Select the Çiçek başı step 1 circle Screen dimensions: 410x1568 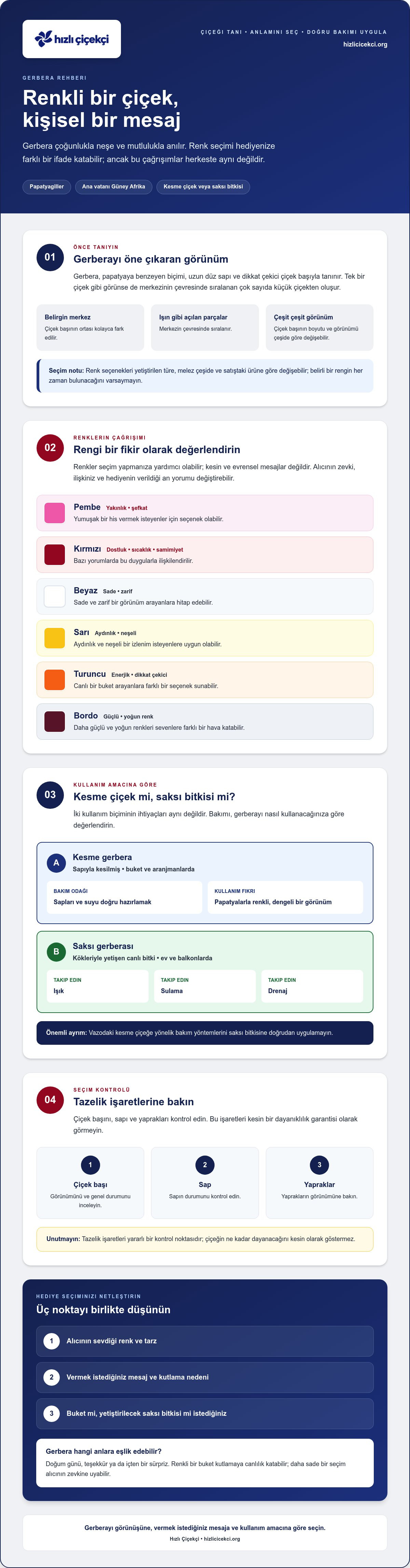coord(90,1165)
